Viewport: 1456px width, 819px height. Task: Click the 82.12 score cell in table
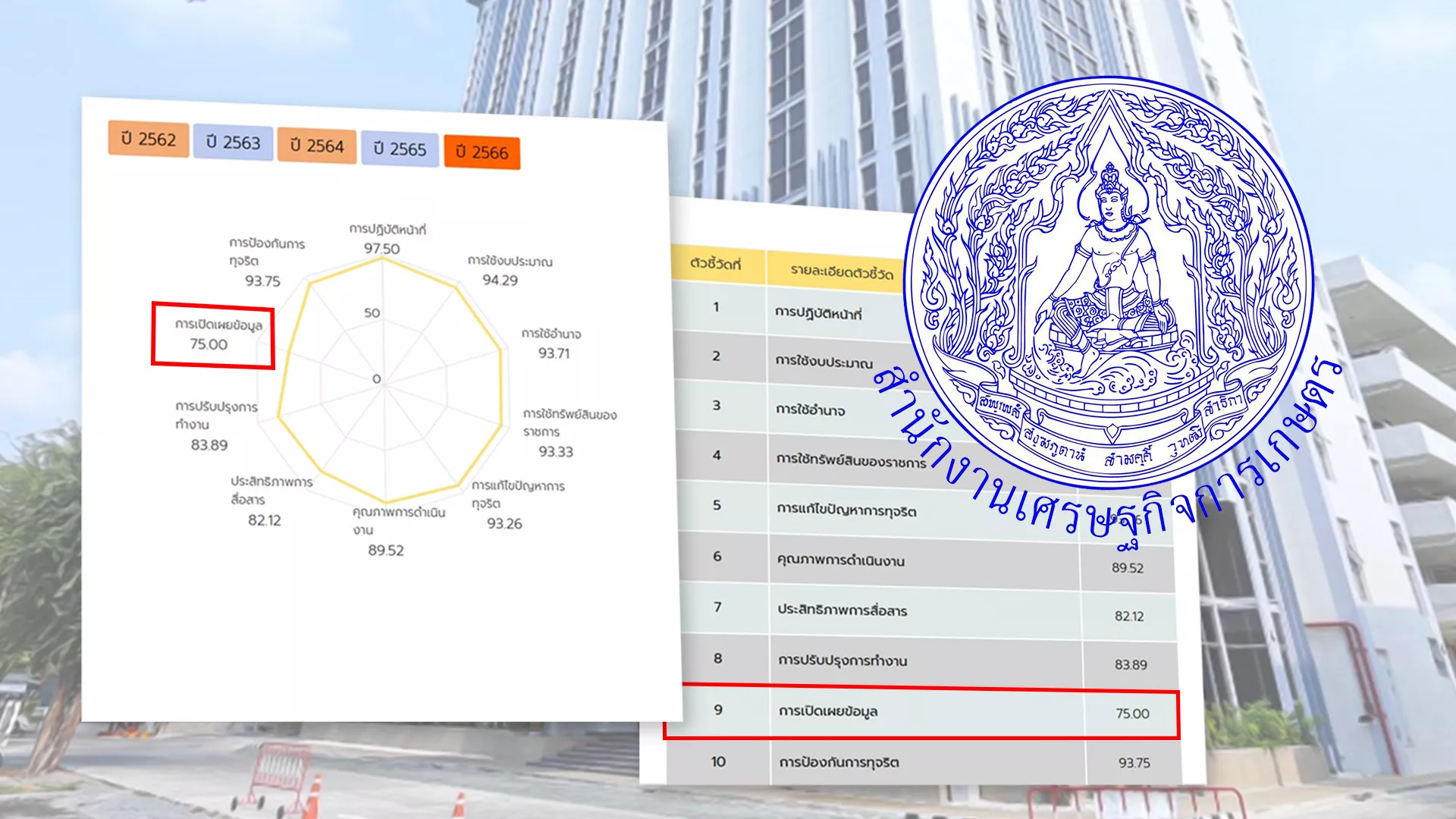tap(1129, 617)
